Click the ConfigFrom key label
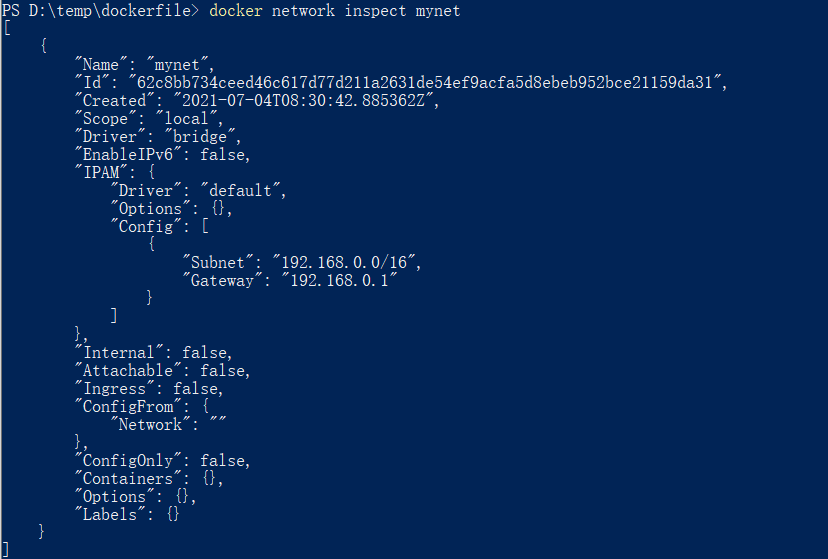 tap(128, 406)
